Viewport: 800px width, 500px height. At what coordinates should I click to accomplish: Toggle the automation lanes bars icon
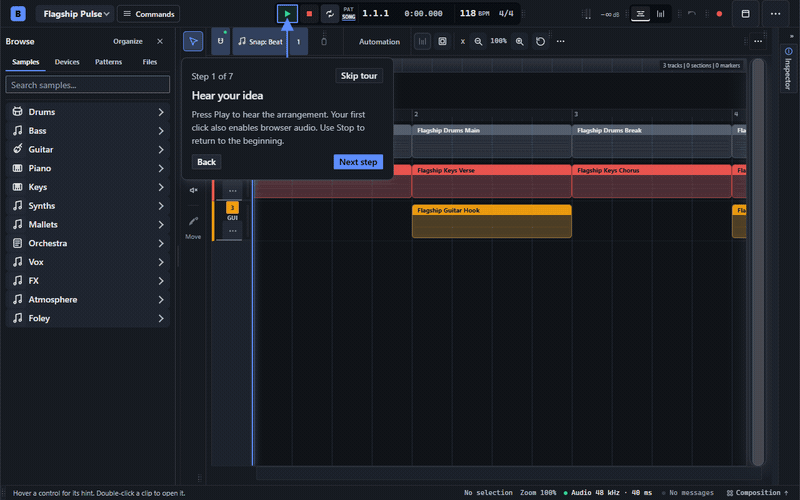pos(422,41)
